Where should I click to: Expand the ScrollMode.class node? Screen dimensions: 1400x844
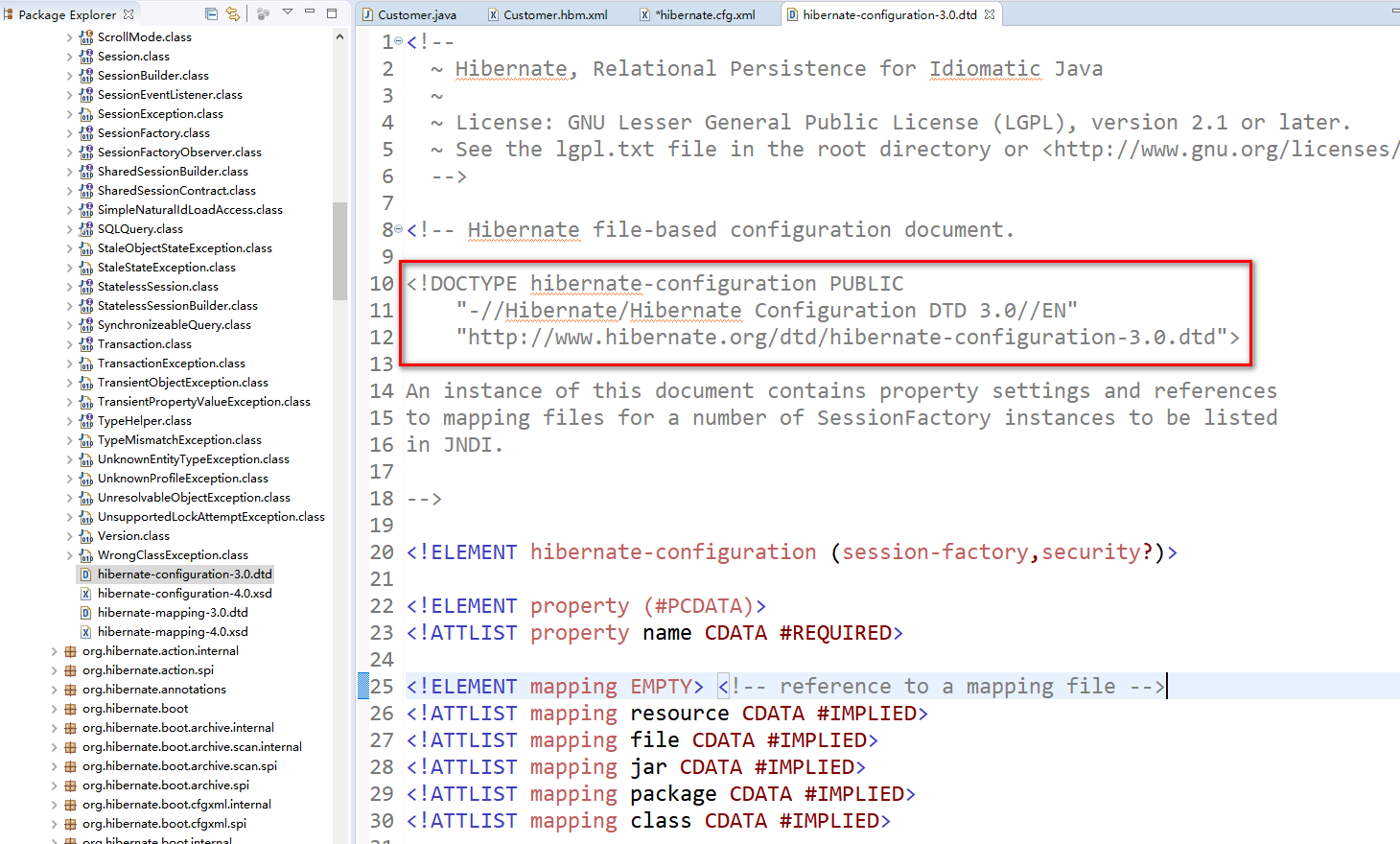(x=69, y=37)
